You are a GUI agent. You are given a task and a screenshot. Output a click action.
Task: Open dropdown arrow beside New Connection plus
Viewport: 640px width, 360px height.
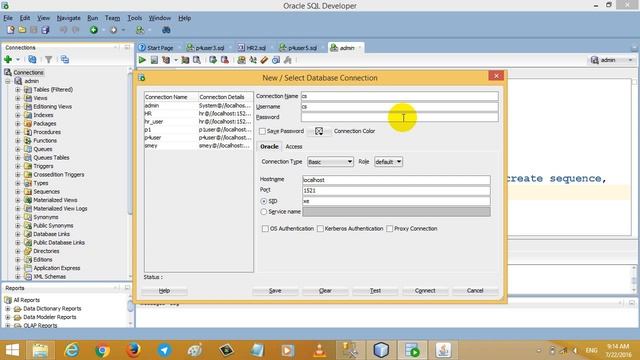(18, 60)
